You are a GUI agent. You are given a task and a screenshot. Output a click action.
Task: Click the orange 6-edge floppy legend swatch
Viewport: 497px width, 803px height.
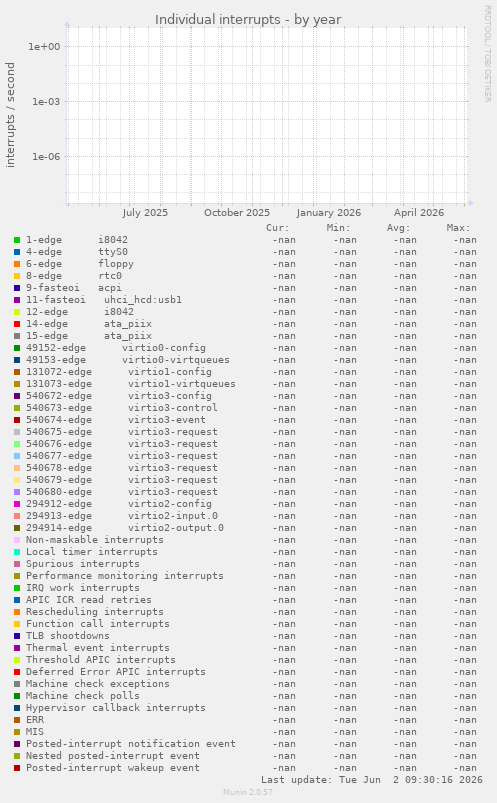tap(17, 264)
